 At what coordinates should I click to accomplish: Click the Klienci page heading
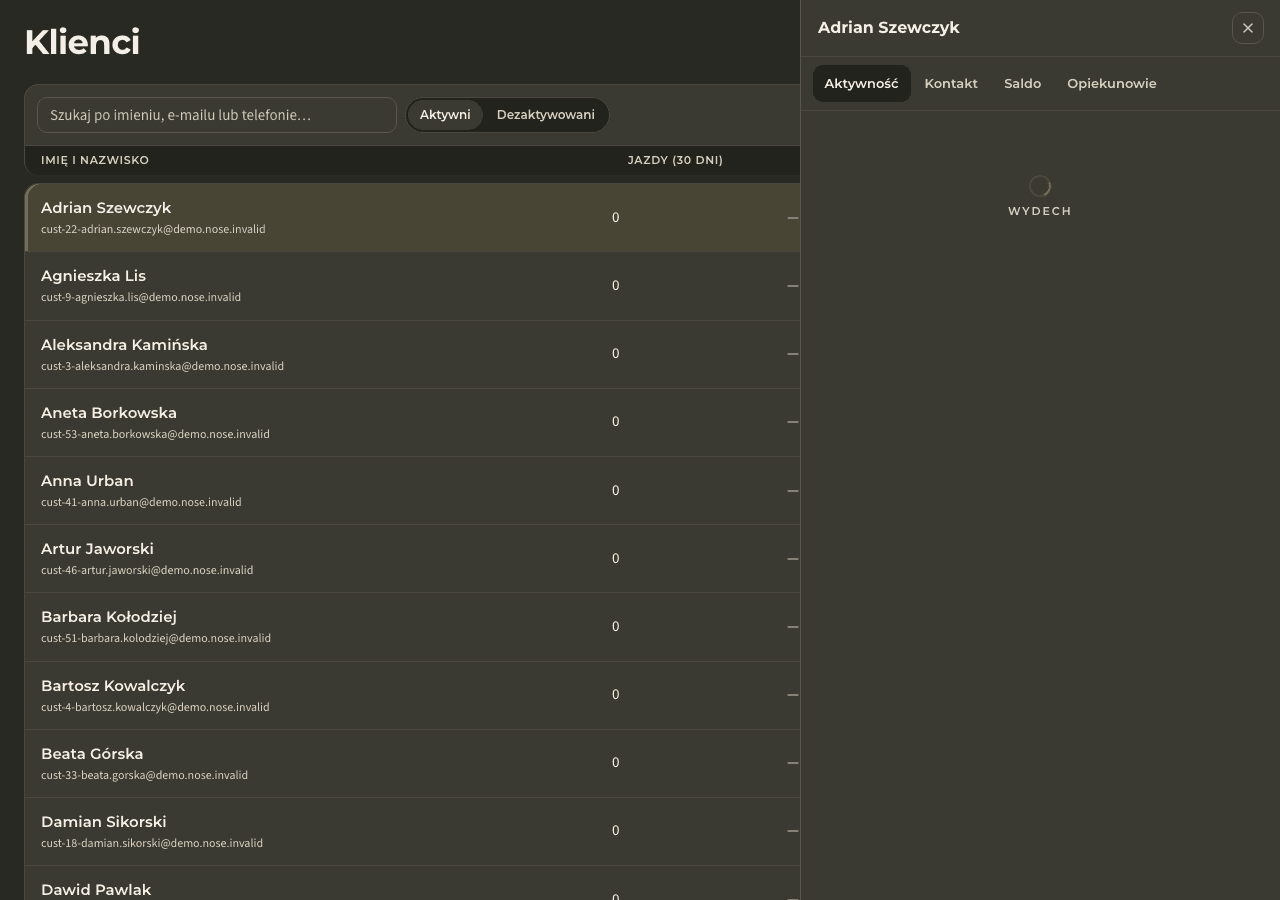(x=82, y=42)
